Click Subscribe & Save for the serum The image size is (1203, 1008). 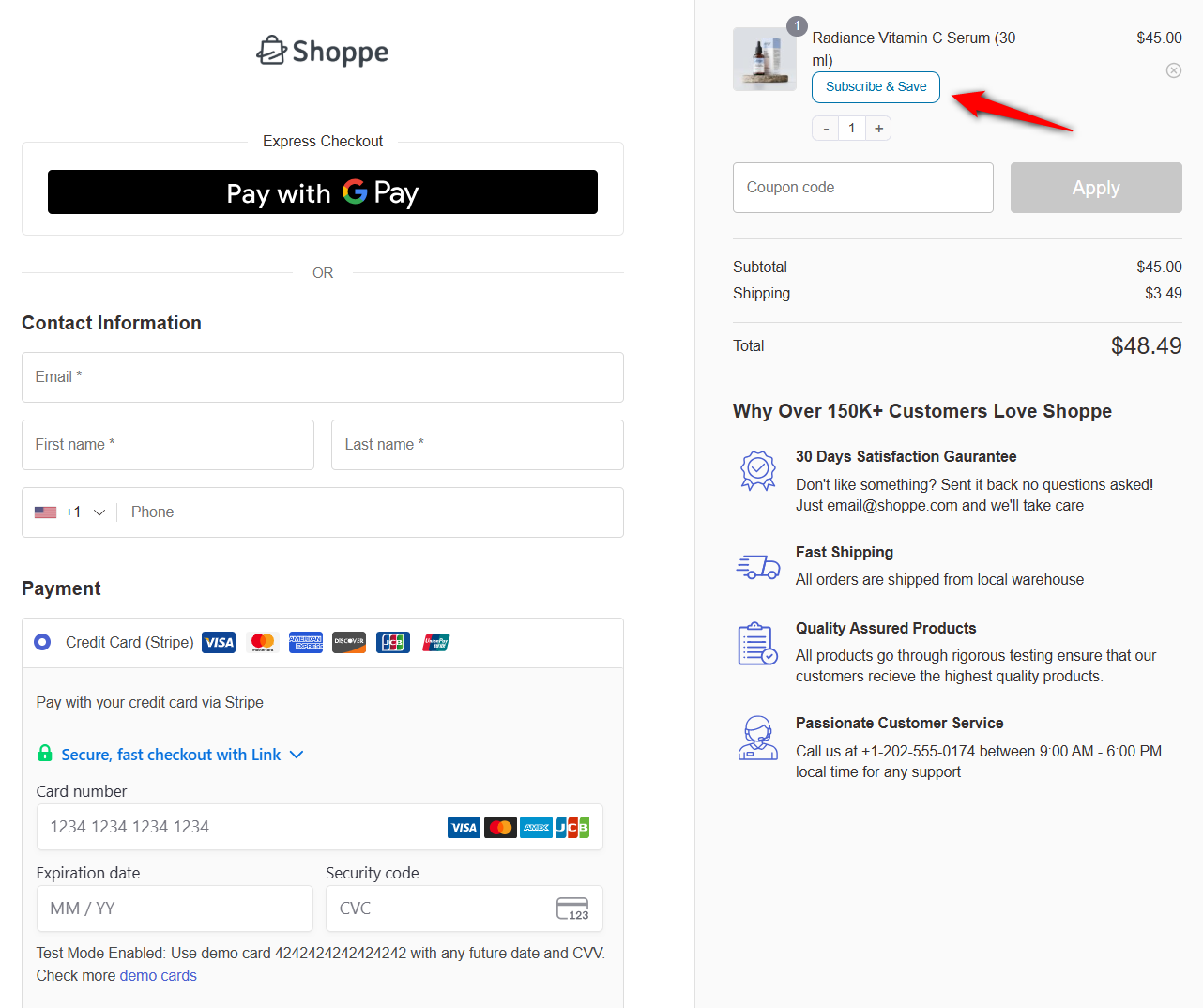(x=876, y=86)
